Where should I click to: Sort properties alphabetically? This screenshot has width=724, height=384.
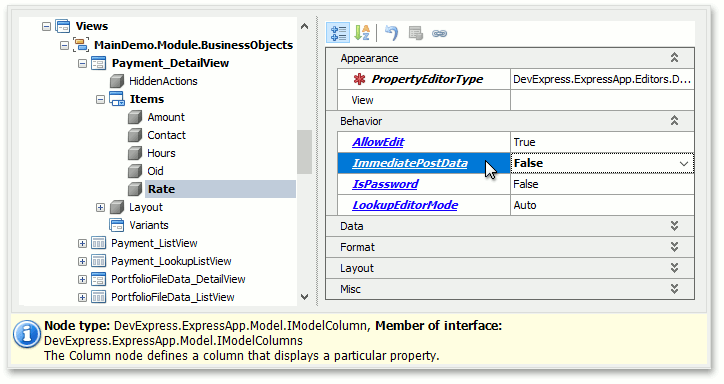(x=362, y=33)
